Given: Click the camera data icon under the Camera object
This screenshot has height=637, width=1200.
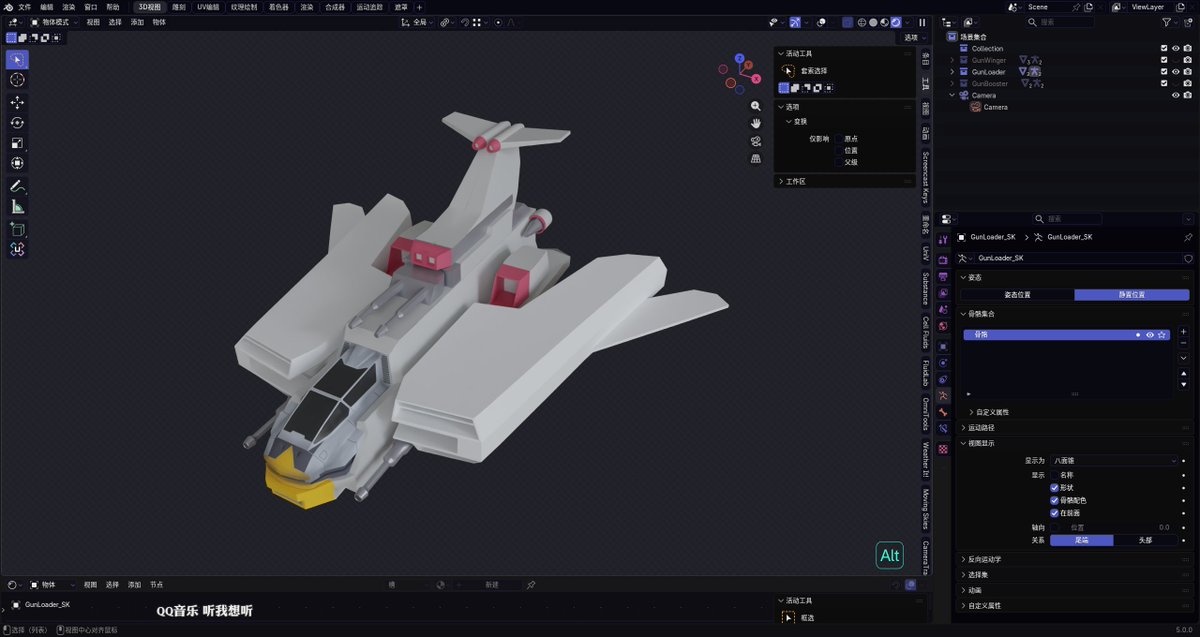Looking at the screenshot, I should click(x=975, y=107).
